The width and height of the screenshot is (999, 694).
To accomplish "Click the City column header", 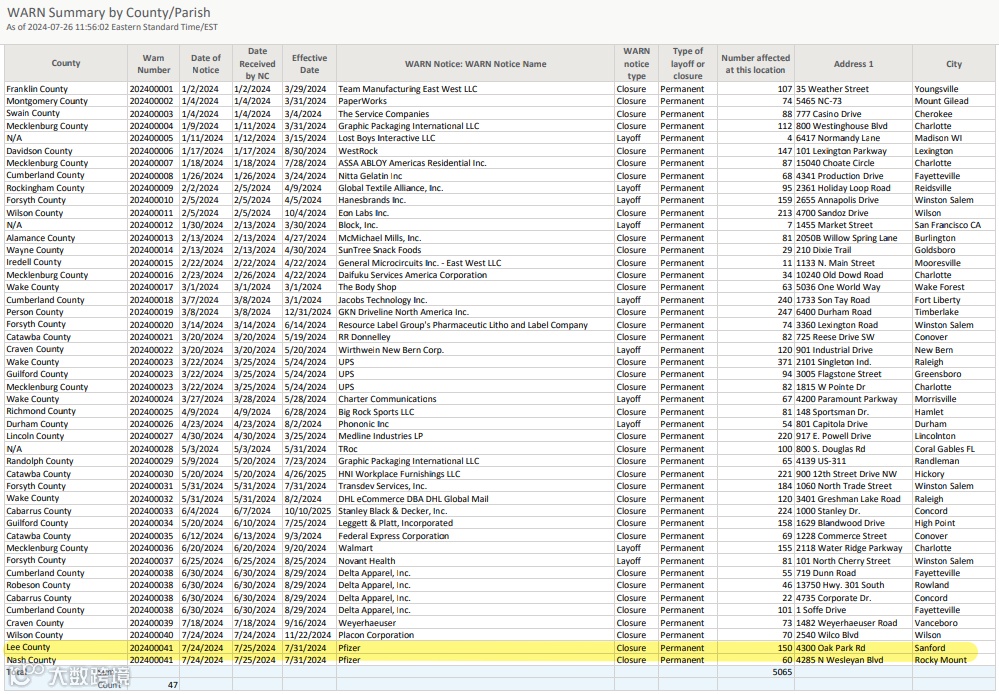I will click(954, 64).
